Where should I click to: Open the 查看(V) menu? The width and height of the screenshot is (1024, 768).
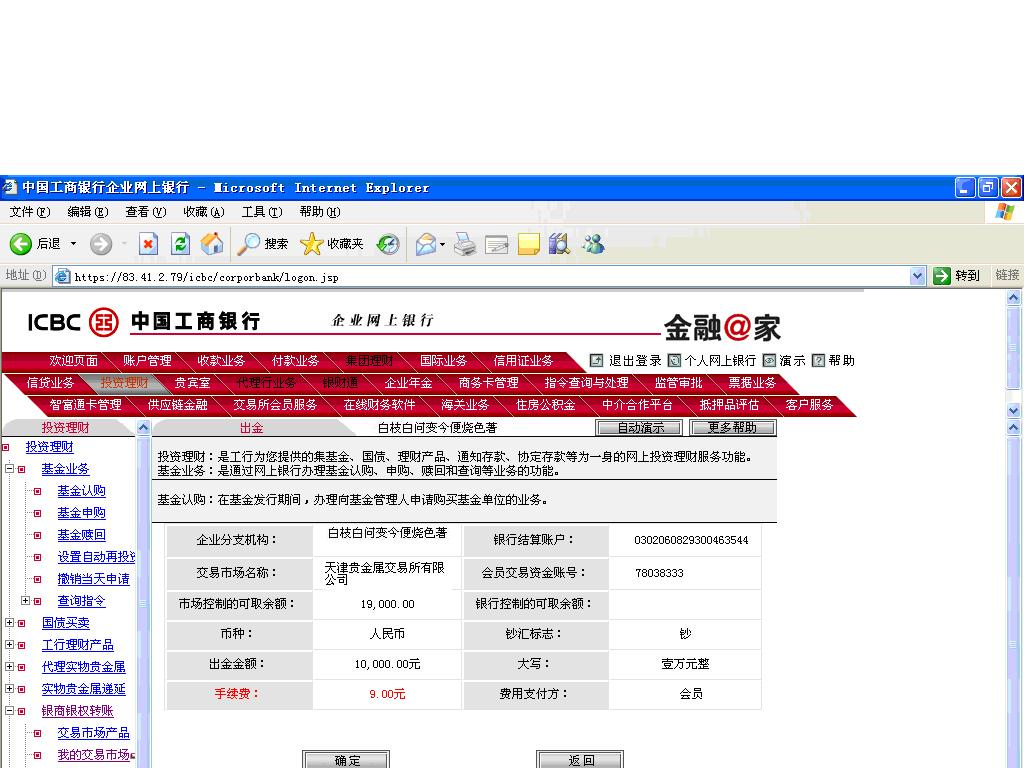pyautogui.click(x=146, y=212)
